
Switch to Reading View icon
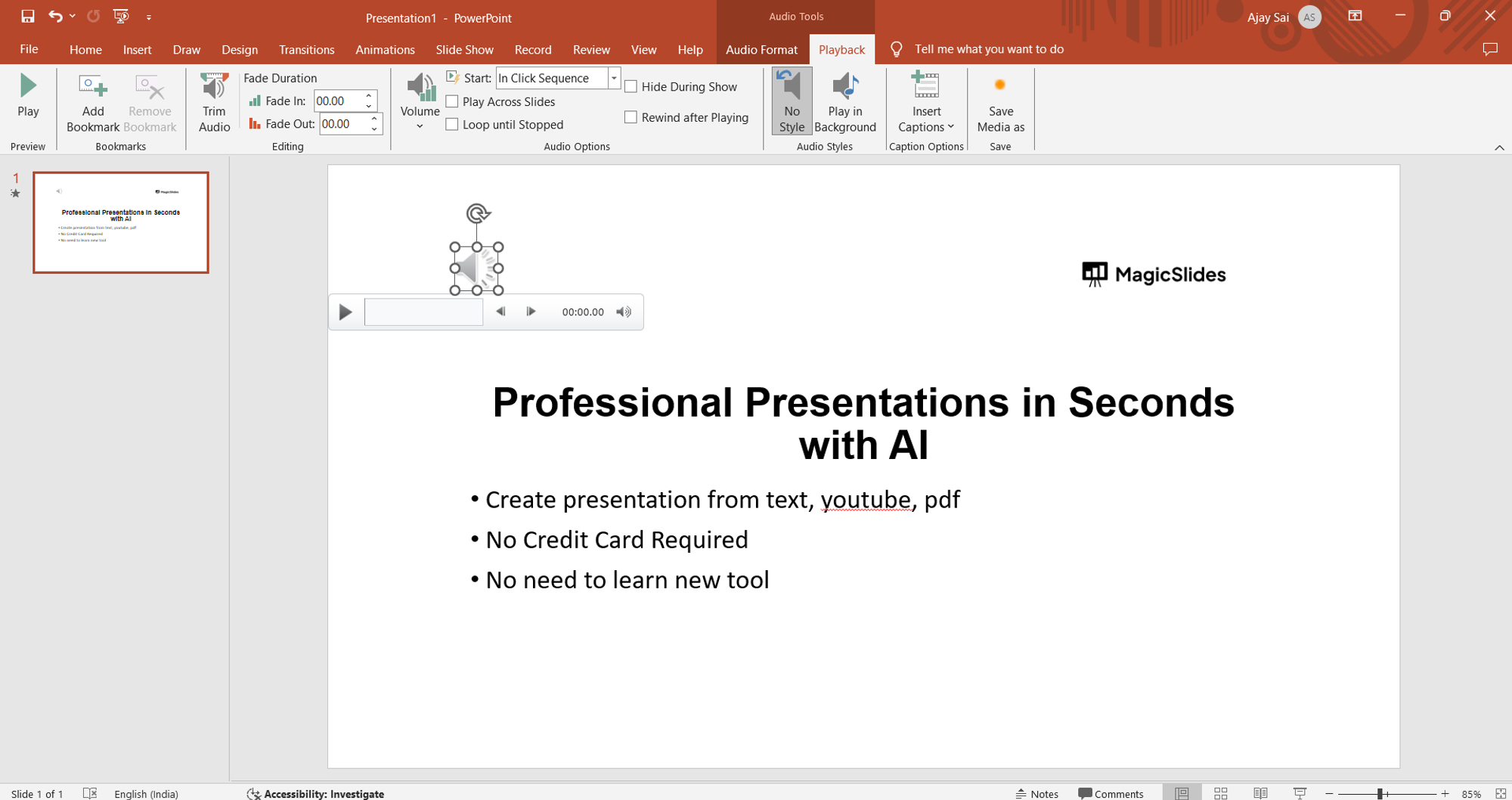point(1260,793)
